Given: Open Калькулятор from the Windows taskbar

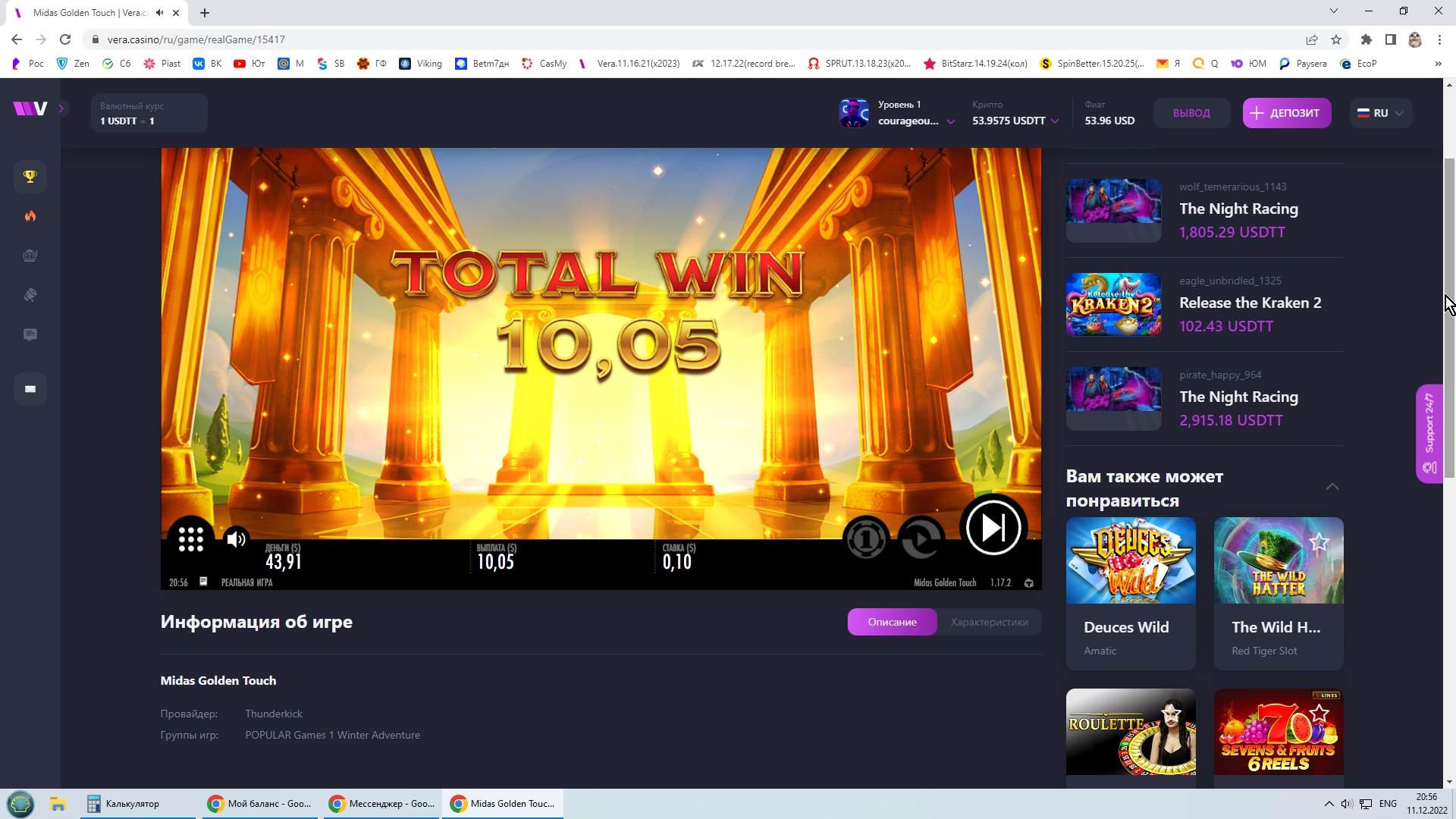Looking at the screenshot, I should pos(132,804).
